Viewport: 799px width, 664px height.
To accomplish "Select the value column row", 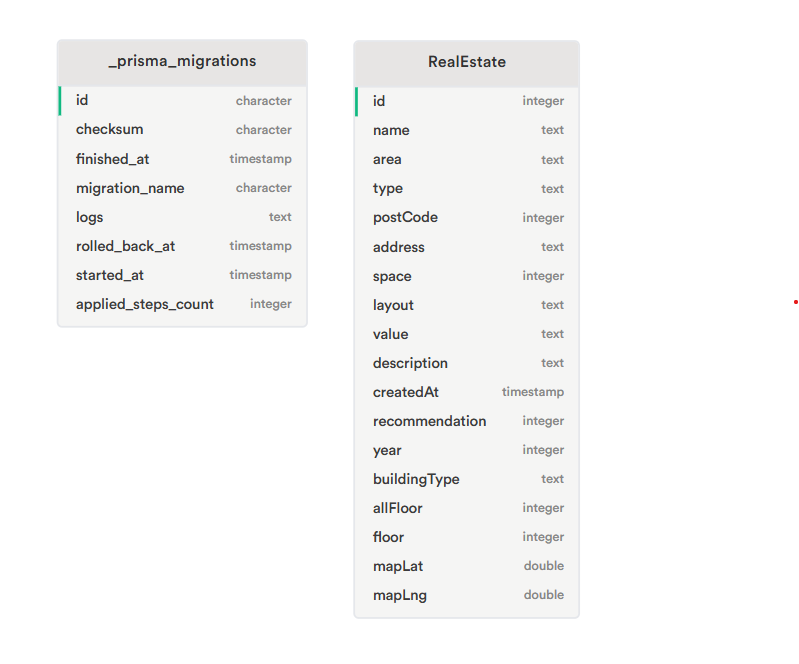I will pos(467,334).
